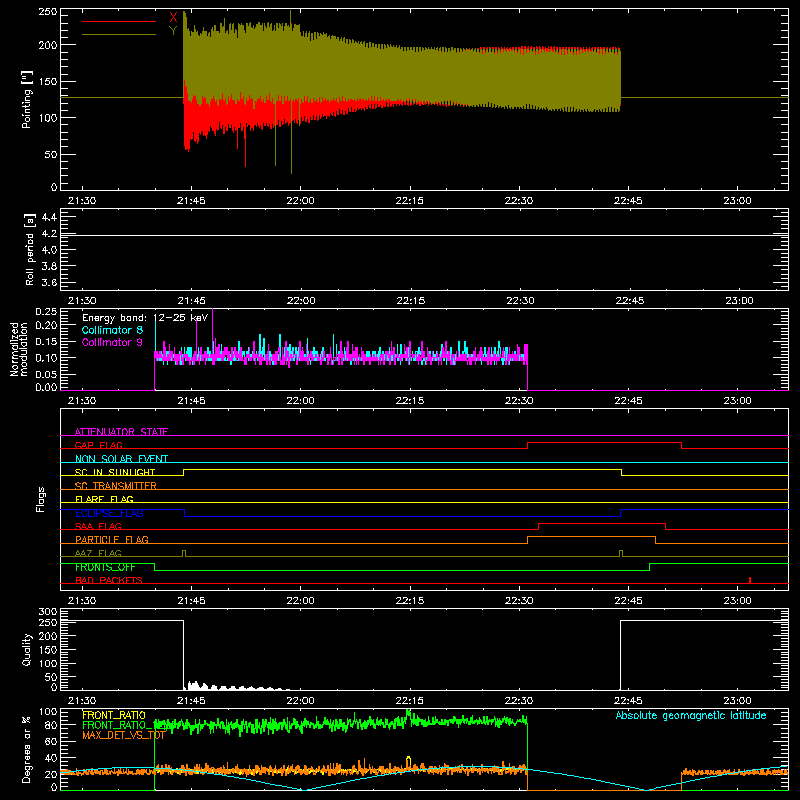Click the 21:30 tick under the Quality plot
This screenshot has width=800, height=800.
point(82,701)
